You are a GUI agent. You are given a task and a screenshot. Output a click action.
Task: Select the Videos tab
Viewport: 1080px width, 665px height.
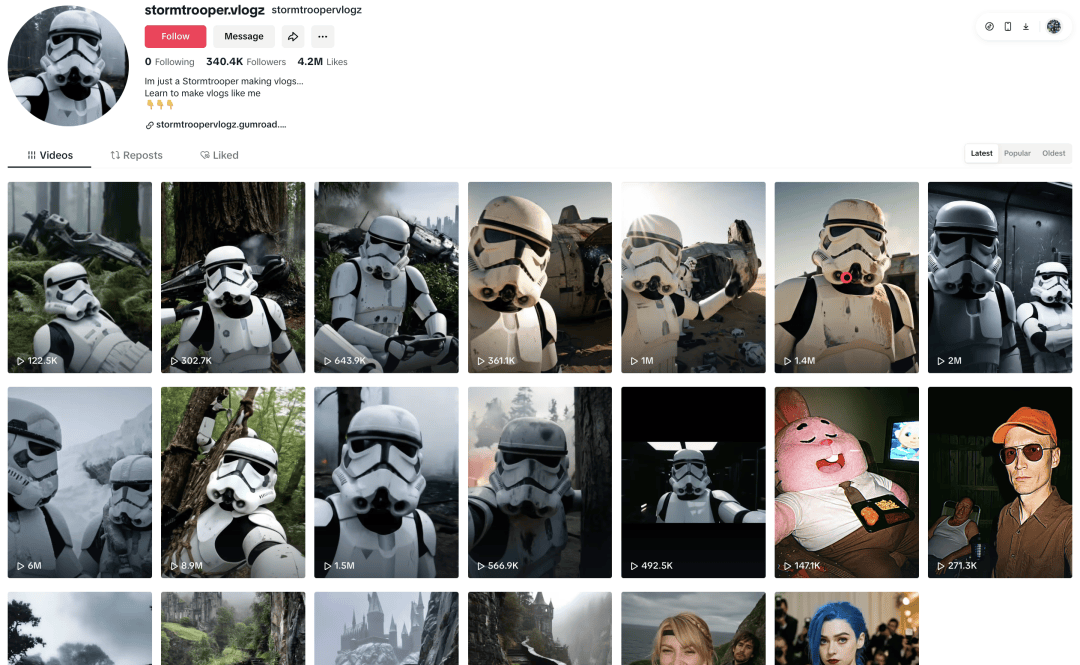coord(50,155)
